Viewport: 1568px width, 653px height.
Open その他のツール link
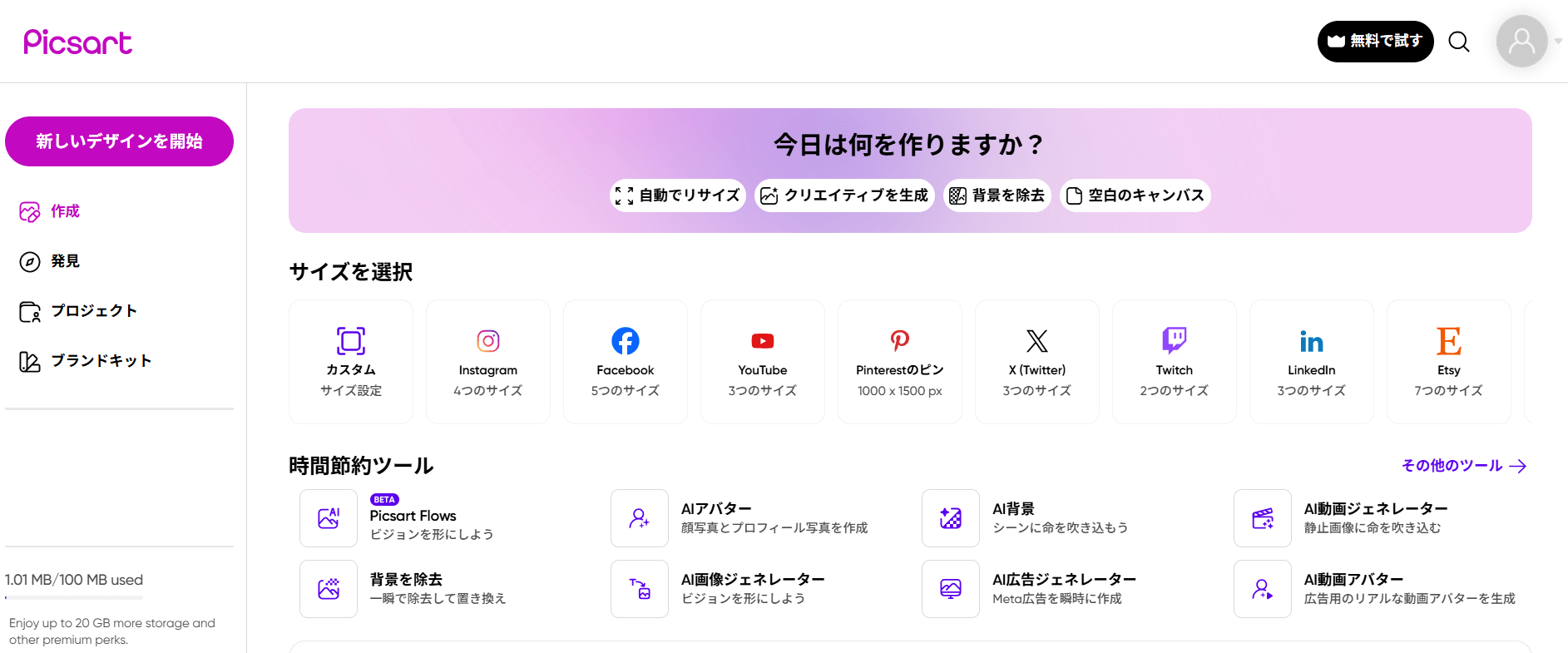[x=1462, y=466]
